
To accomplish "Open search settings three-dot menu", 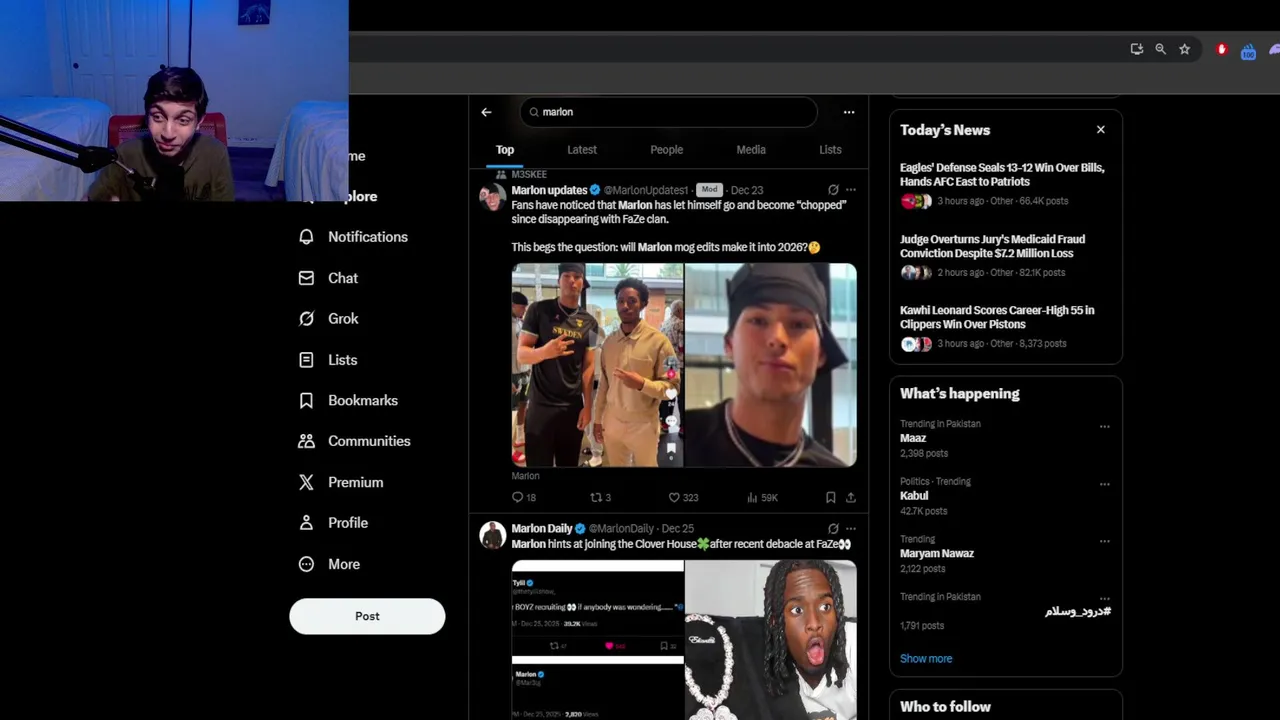I will click(849, 112).
